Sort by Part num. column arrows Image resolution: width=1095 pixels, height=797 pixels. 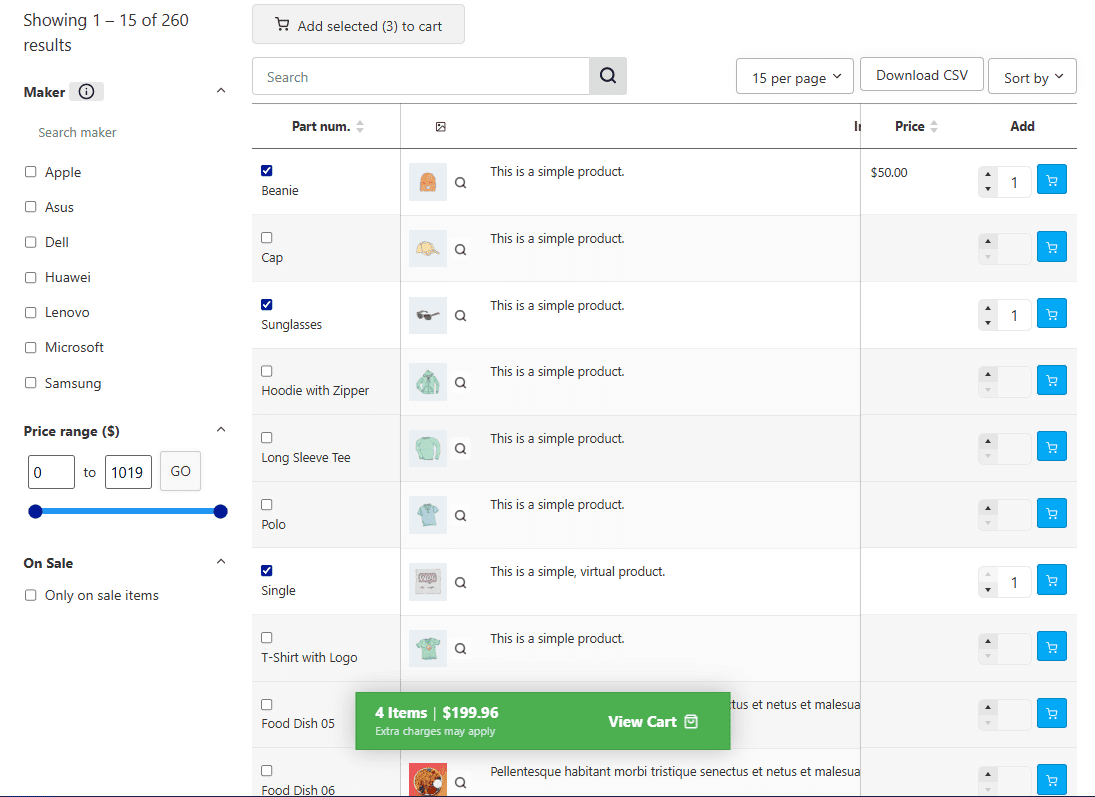pyautogui.click(x=360, y=127)
